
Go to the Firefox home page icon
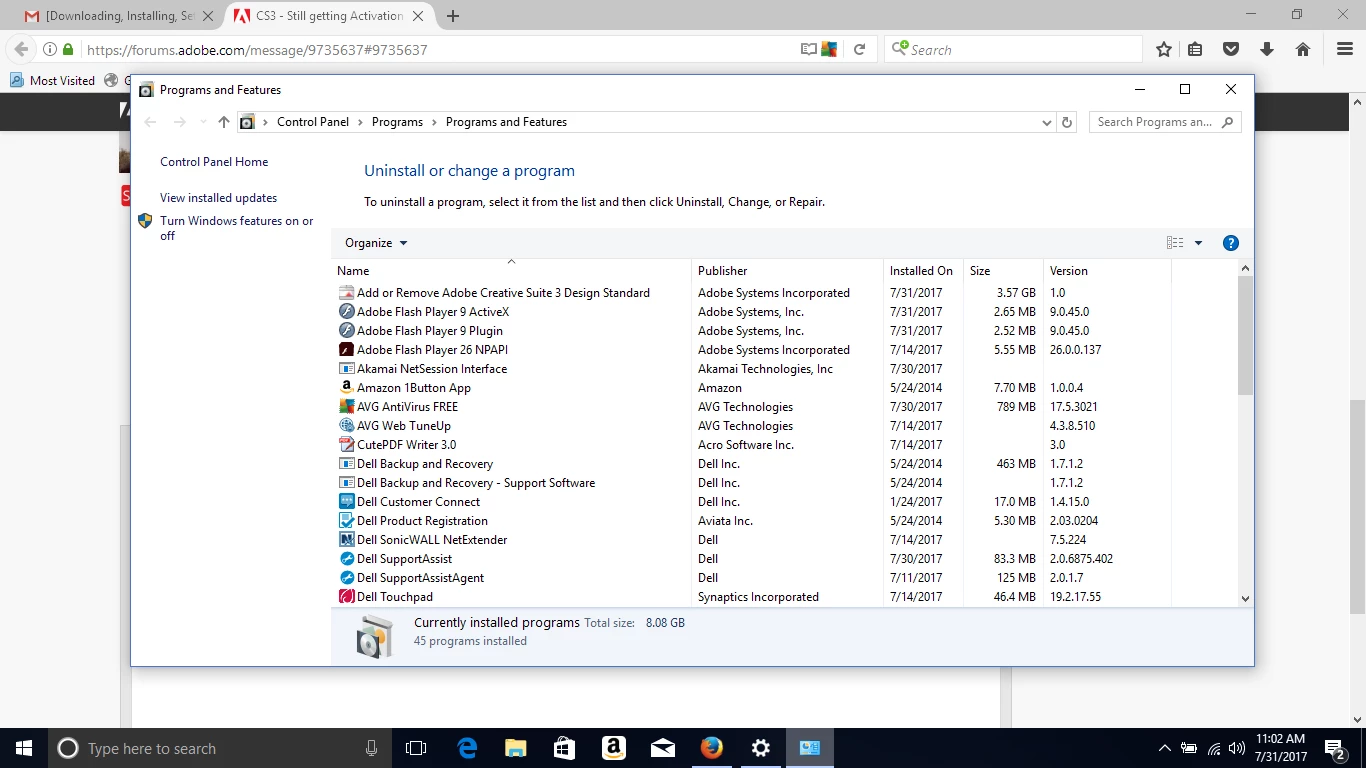point(1303,49)
